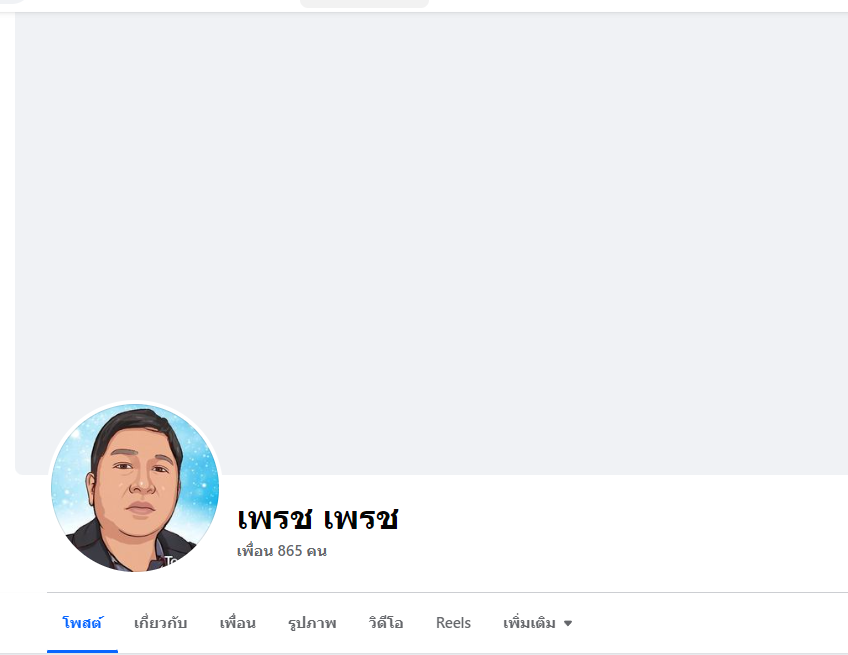
Task: Click the number 865 in friends count
Action: (290, 551)
